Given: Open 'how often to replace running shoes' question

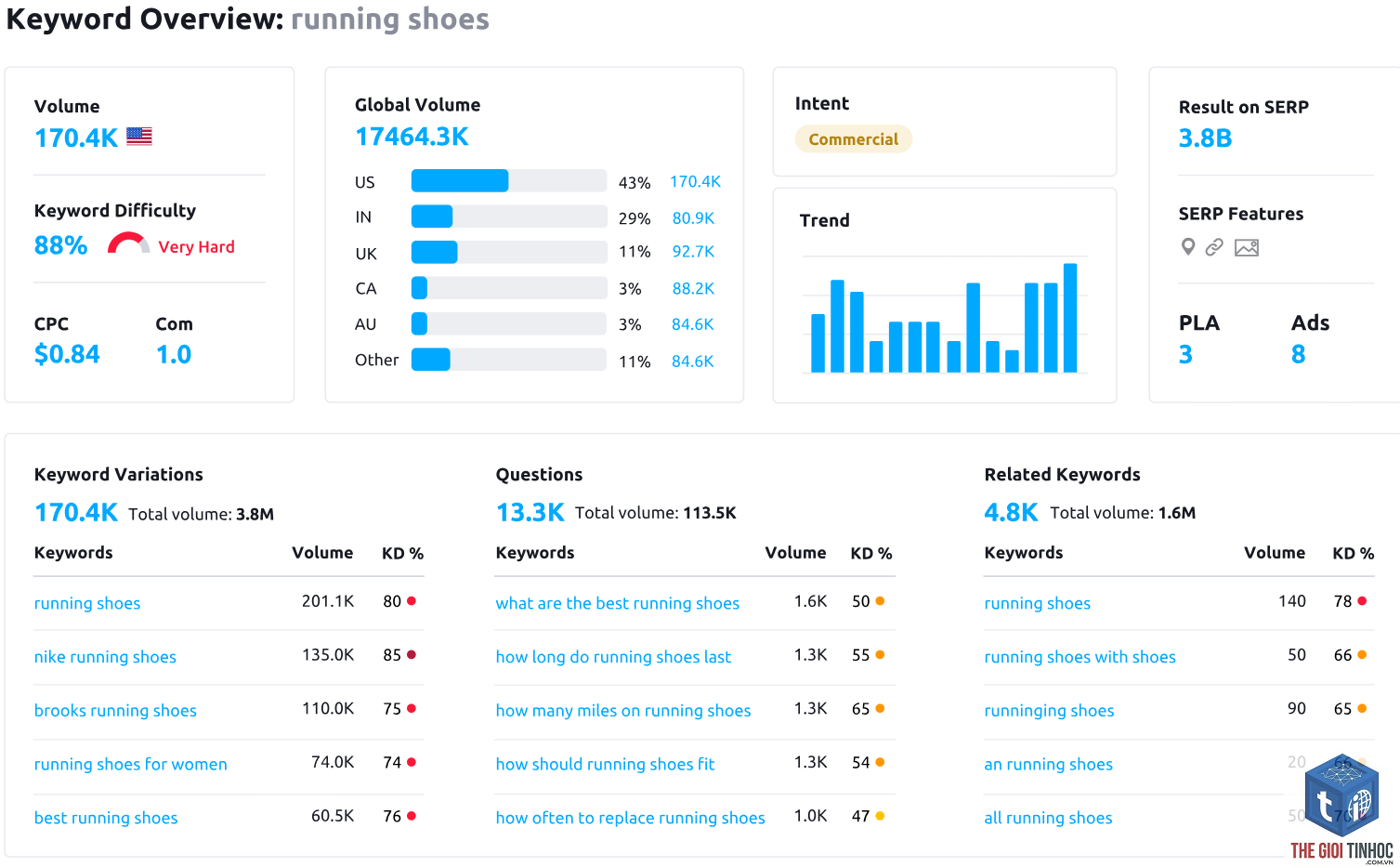Looking at the screenshot, I should [x=631, y=819].
